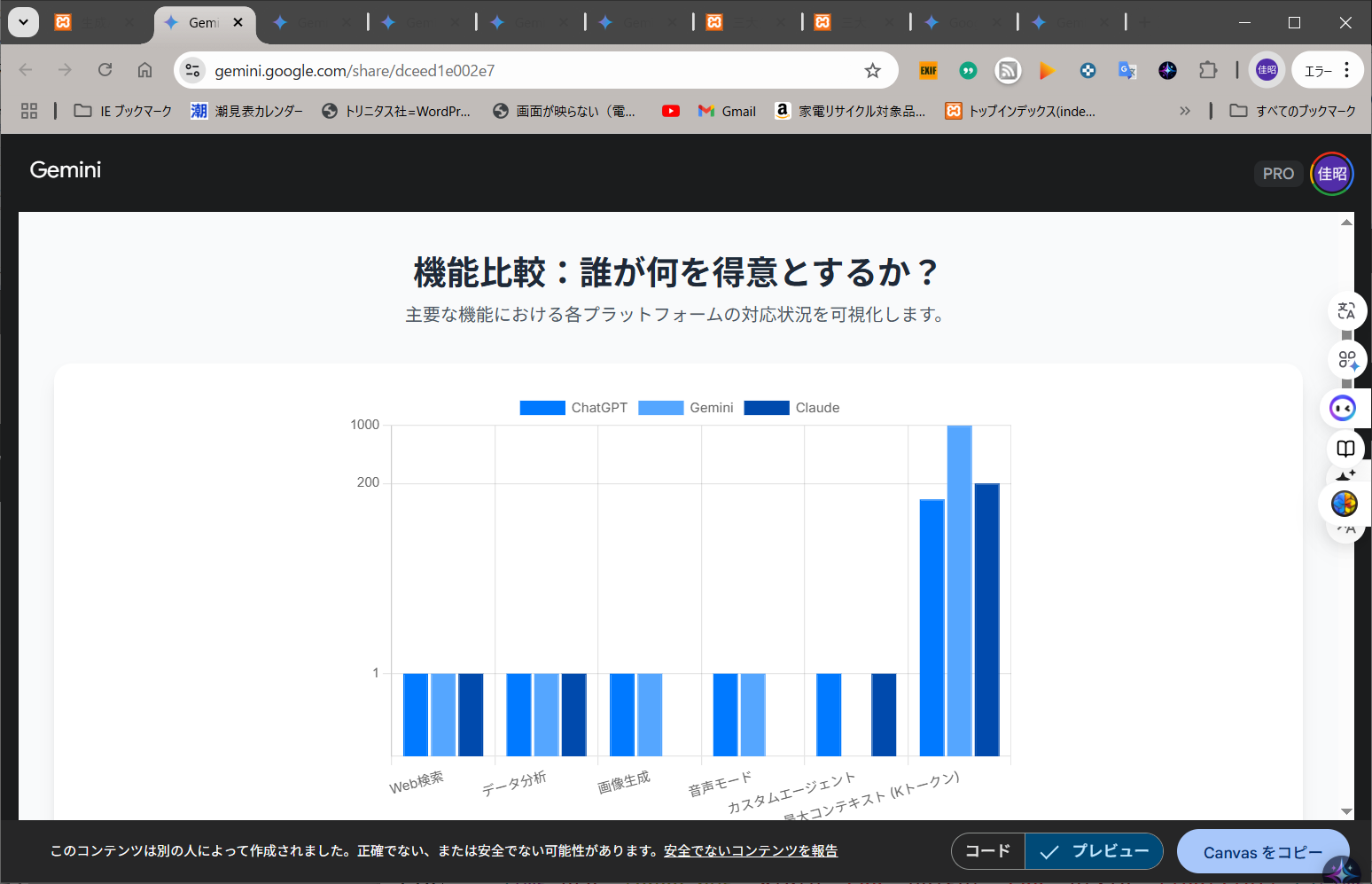1372x884 pixels.
Task: Switch to プレビュー view
Action: [x=1094, y=851]
